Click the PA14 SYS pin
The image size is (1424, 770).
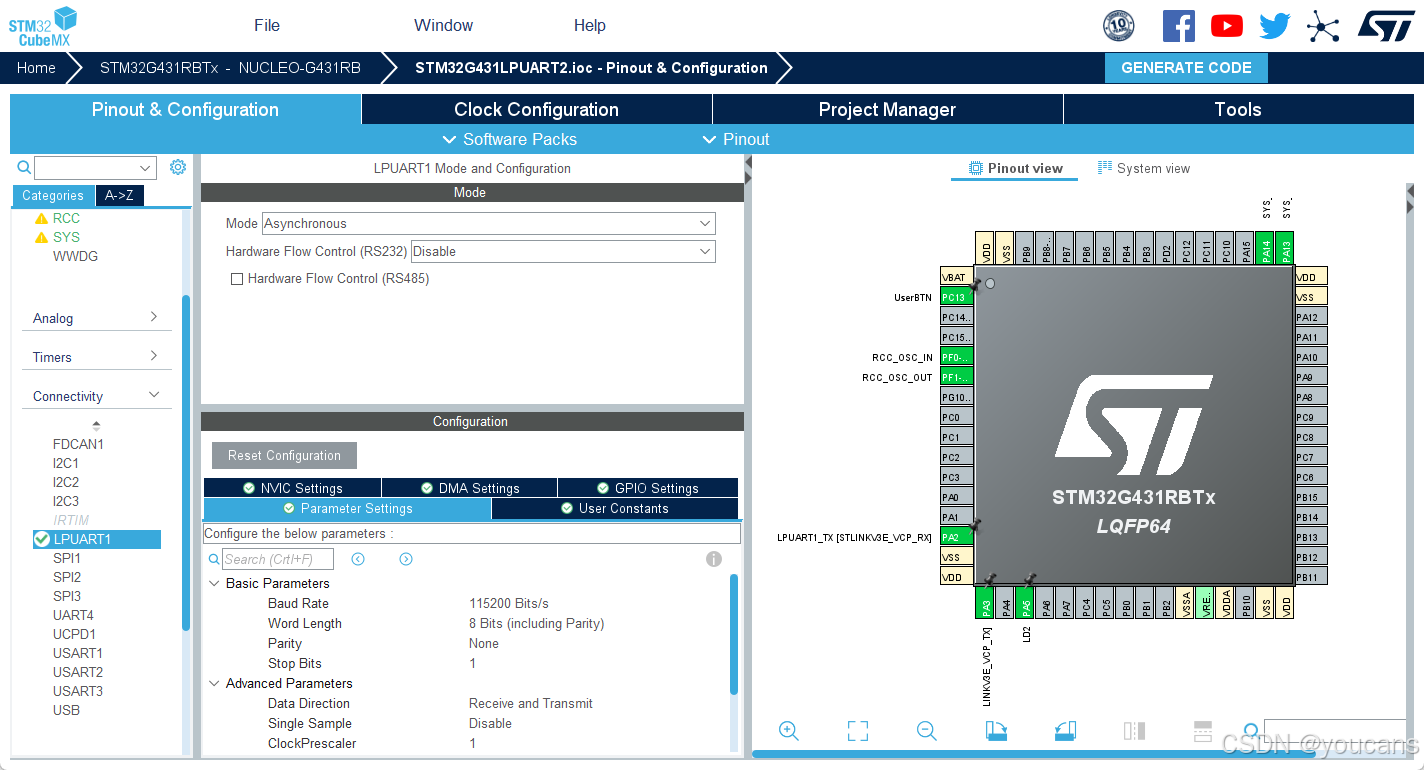(x=1265, y=248)
